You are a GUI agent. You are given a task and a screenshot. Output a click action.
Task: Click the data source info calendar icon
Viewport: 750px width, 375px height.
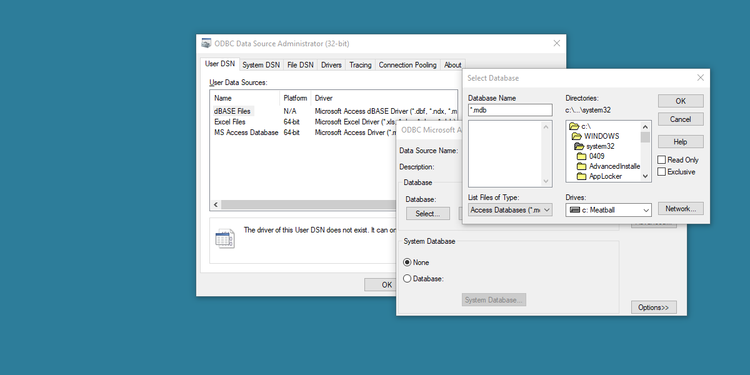[x=224, y=239]
